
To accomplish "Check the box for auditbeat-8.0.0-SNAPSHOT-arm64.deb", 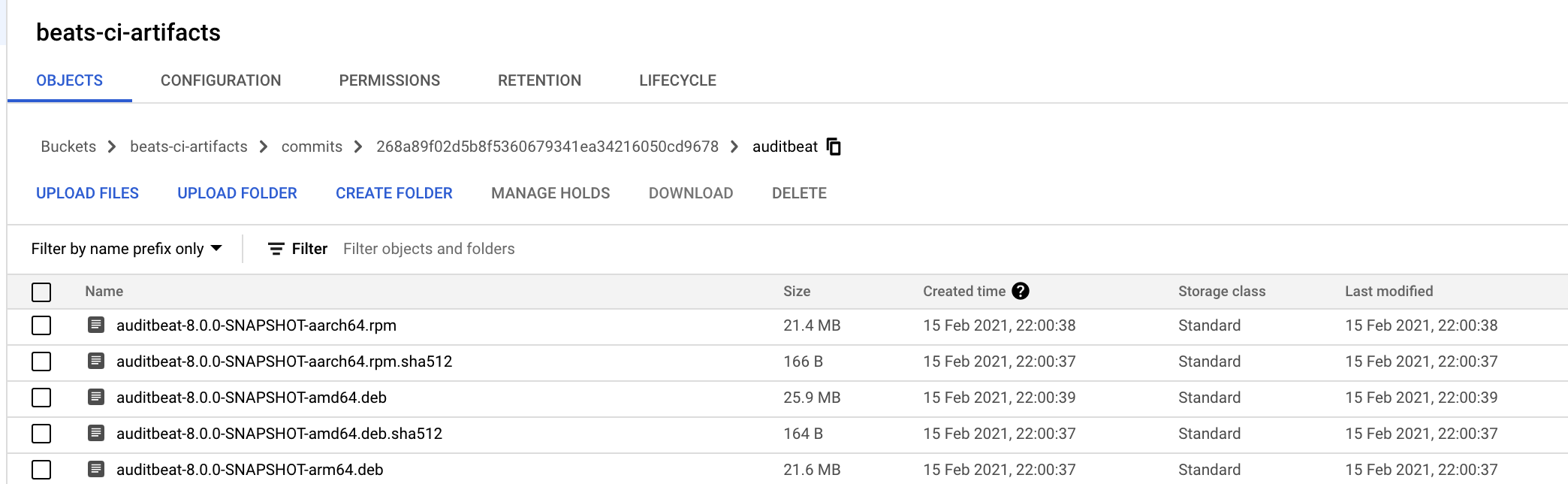I will [x=41, y=470].
